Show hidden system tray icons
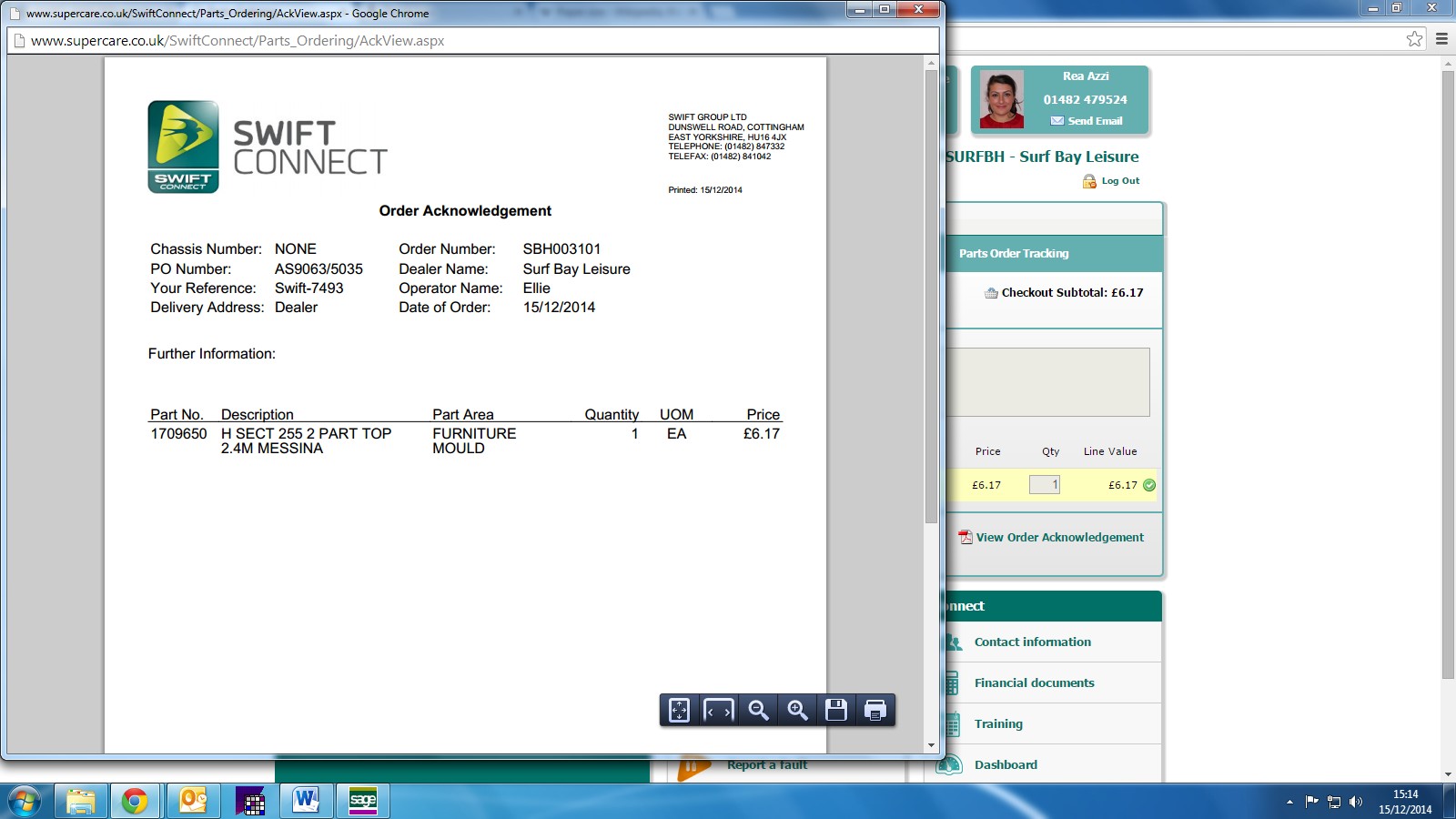The width and height of the screenshot is (1456, 819). (x=1289, y=802)
